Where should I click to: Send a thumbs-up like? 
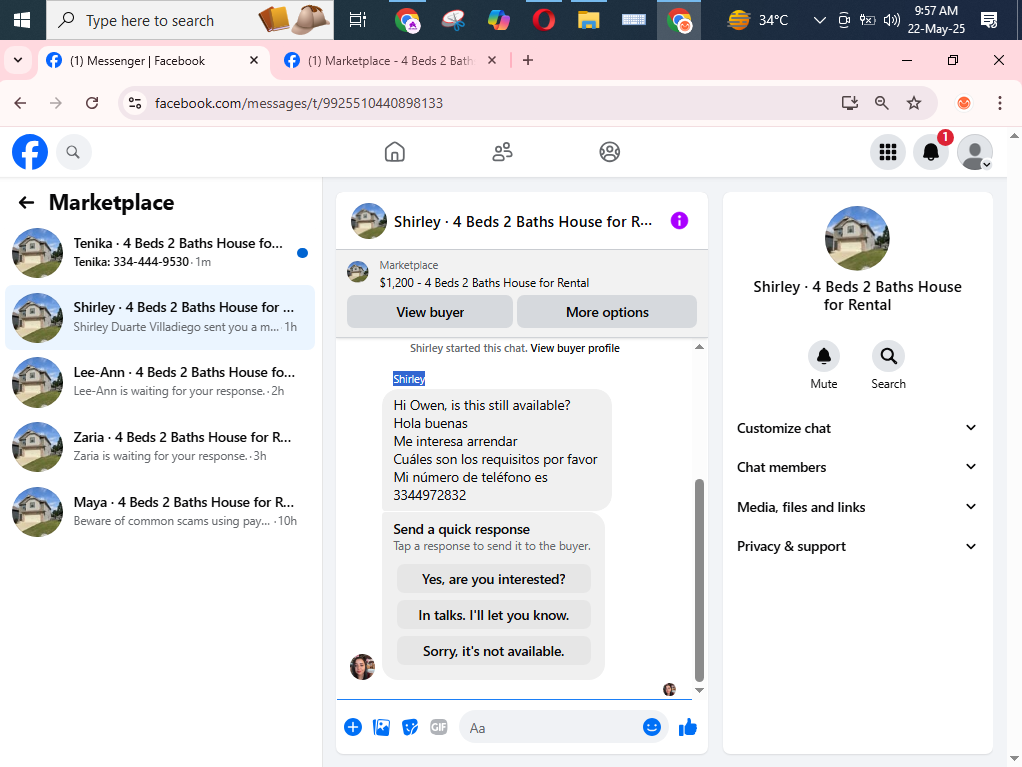[x=688, y=727]
